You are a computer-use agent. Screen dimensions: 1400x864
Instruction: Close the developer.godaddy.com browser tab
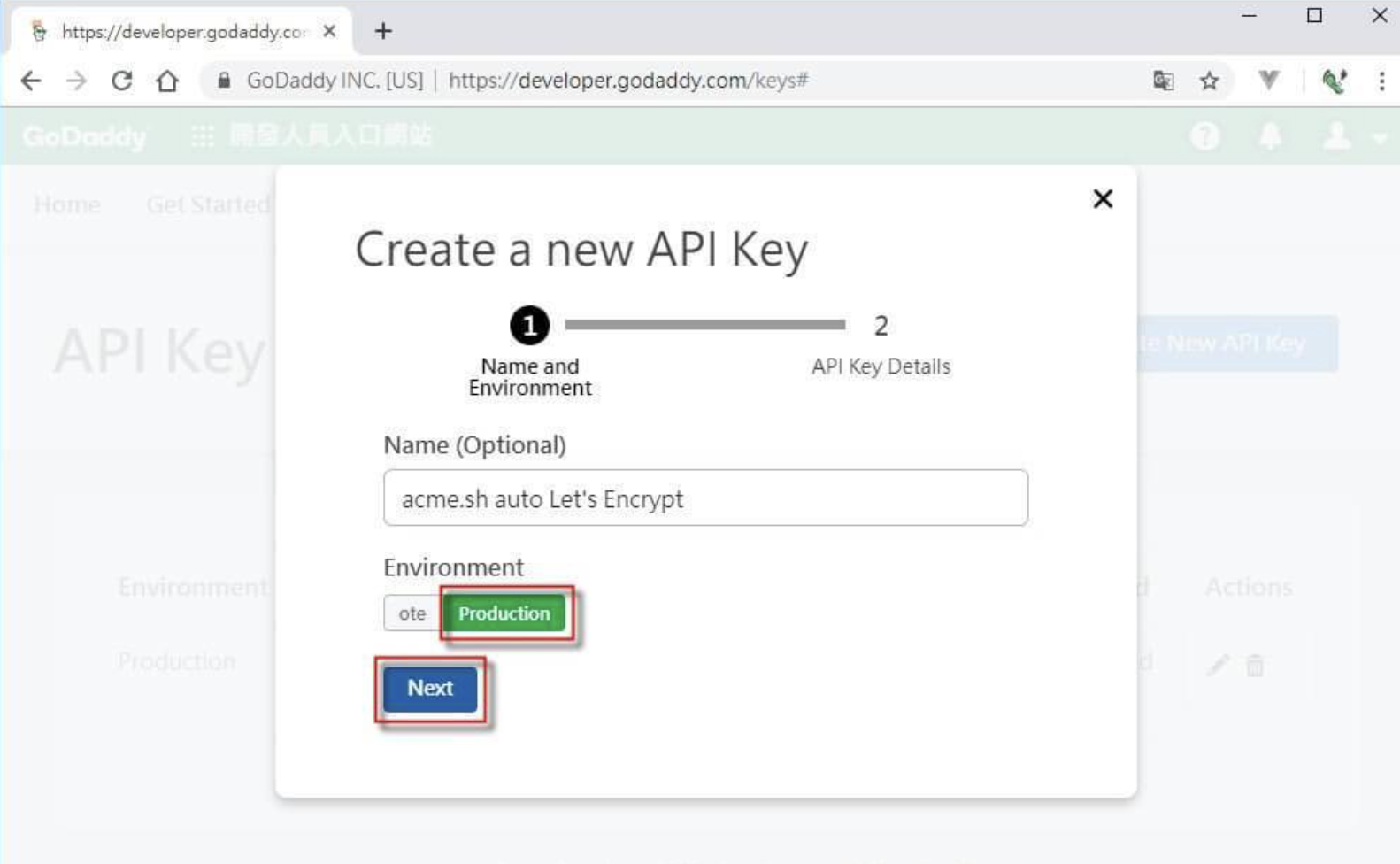(x=329, y=31)
